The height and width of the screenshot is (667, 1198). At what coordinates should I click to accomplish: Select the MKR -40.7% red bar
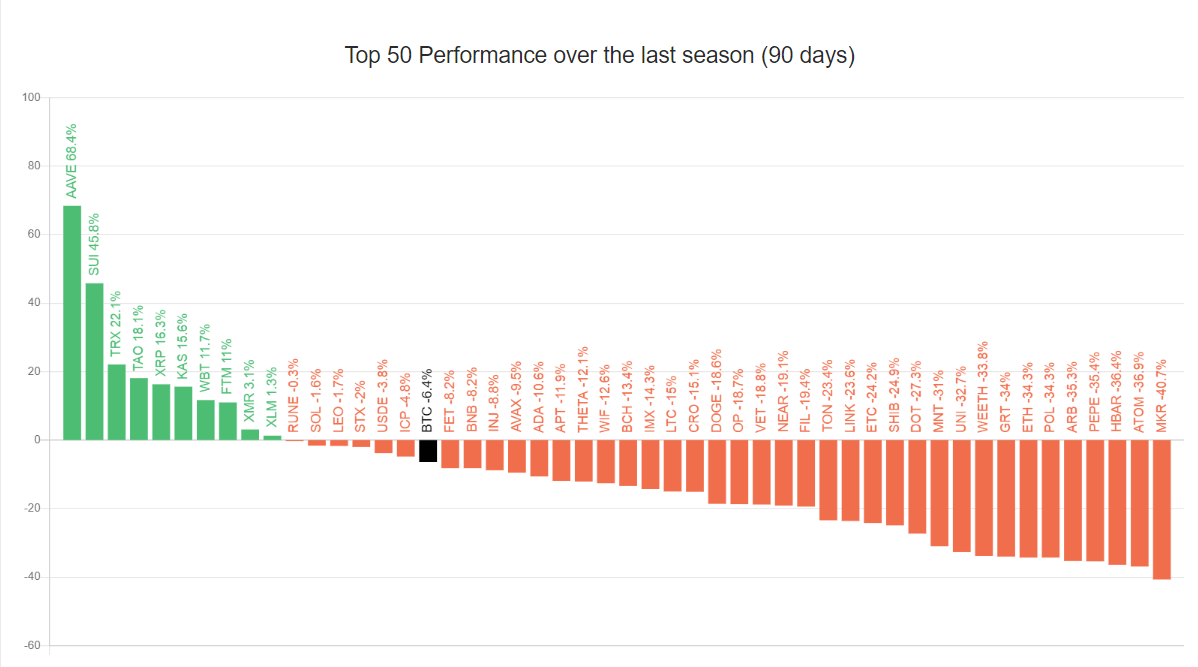(1161, 509)
